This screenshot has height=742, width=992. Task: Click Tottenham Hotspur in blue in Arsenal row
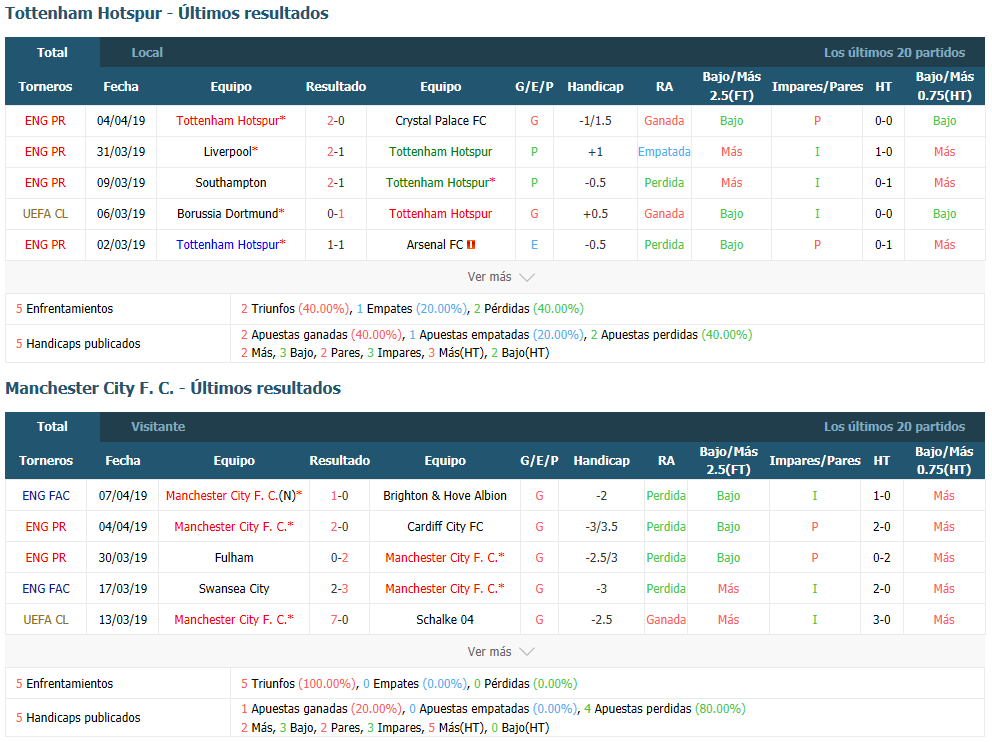[x=230, y=245]
